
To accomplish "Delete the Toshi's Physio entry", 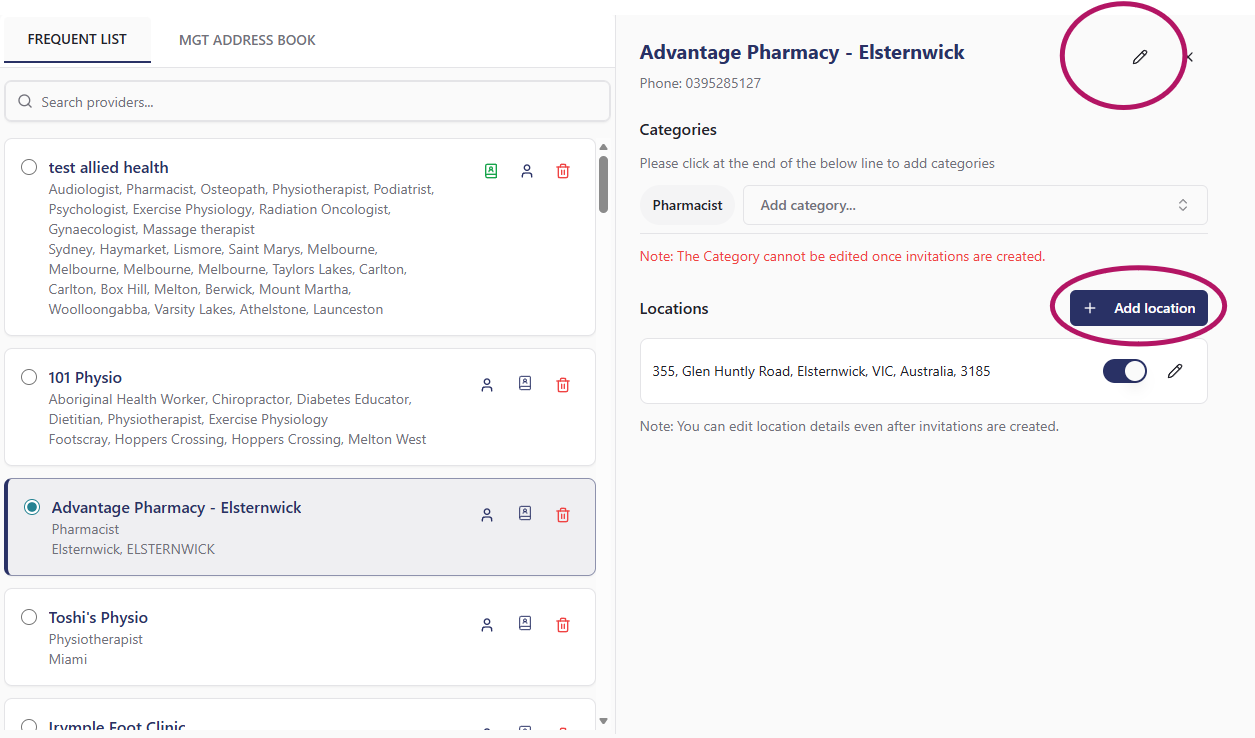I will point(563,625).
